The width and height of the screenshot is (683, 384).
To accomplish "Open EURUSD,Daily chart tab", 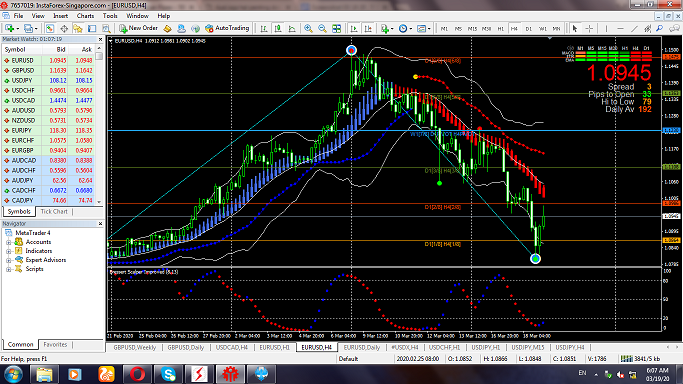I will pos(362,347).
